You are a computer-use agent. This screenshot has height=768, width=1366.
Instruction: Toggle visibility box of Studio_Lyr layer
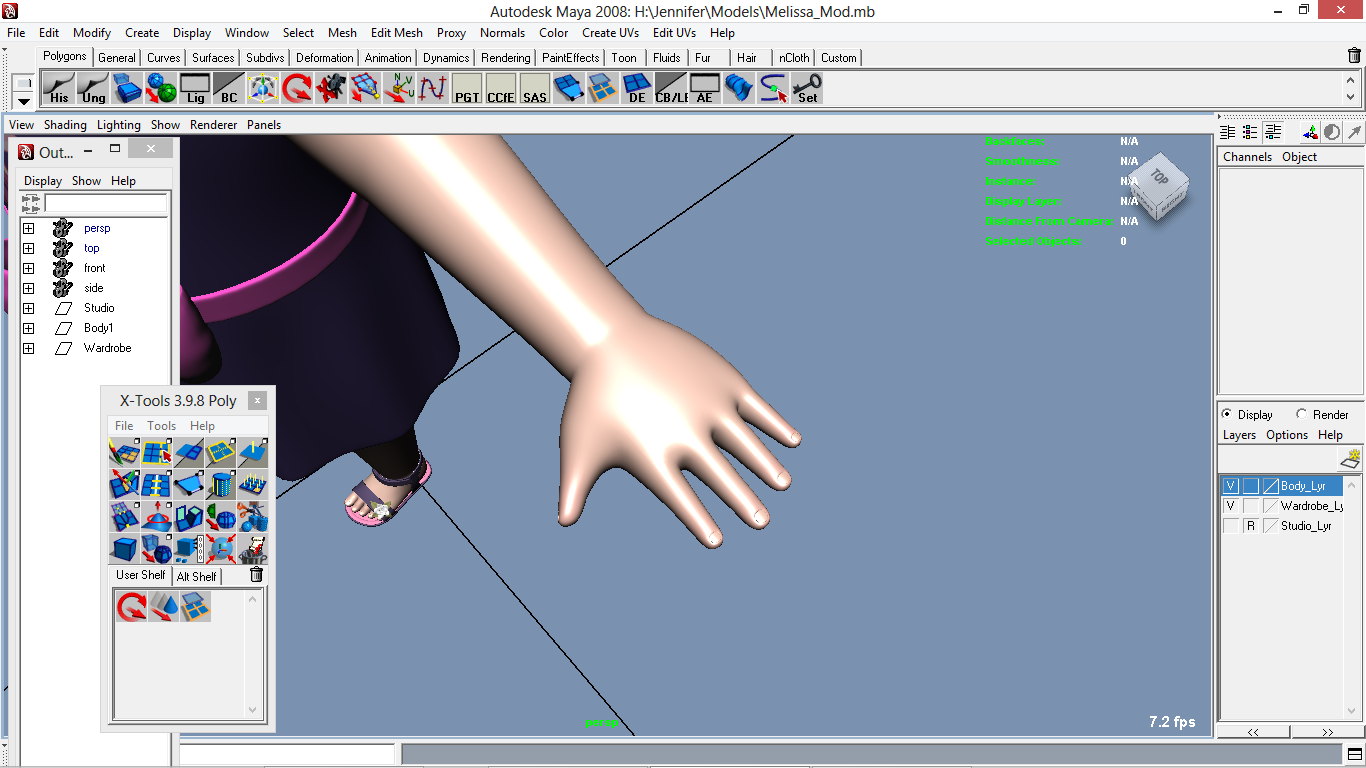click(1231, 526)
